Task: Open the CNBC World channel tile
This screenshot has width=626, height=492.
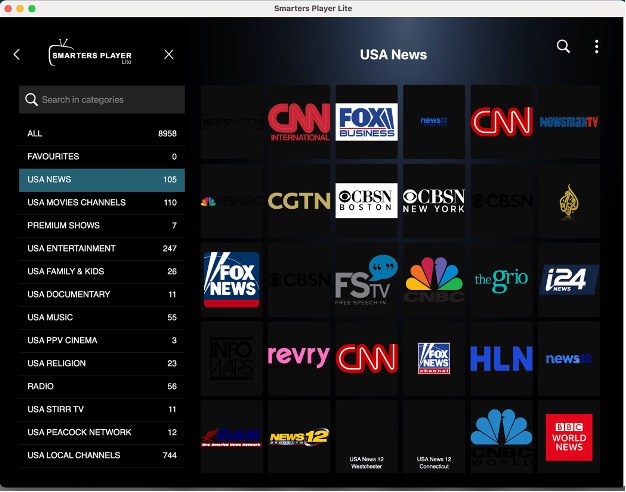Action: (501, 437)
